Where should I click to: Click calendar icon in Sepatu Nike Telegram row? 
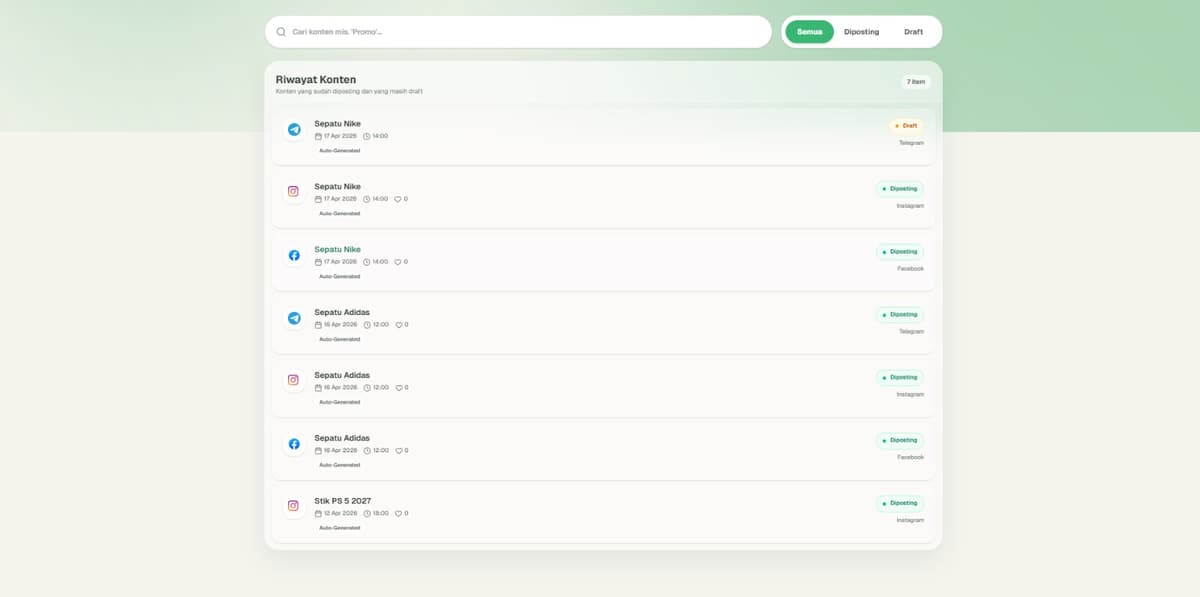318,136
